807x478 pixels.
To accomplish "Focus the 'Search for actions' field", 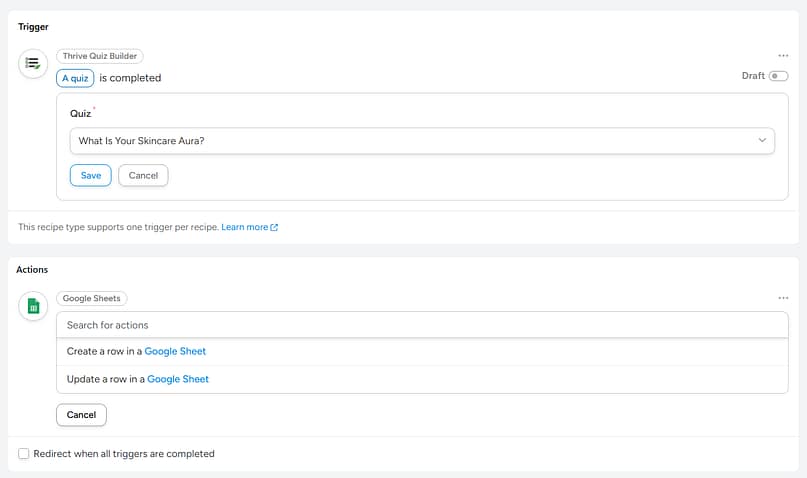I will 422,325.
